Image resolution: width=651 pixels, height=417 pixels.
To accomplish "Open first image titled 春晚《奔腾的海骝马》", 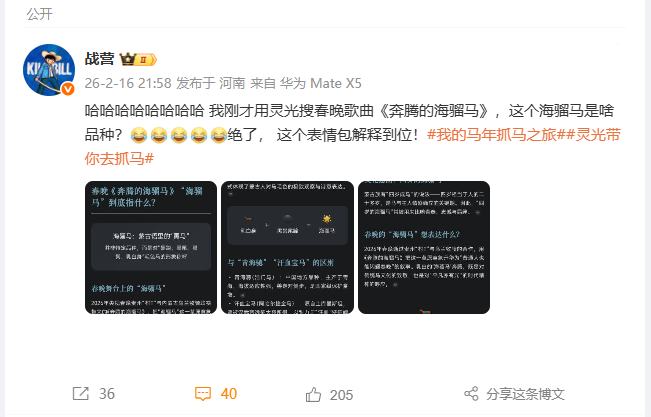I will click(151, 248).
